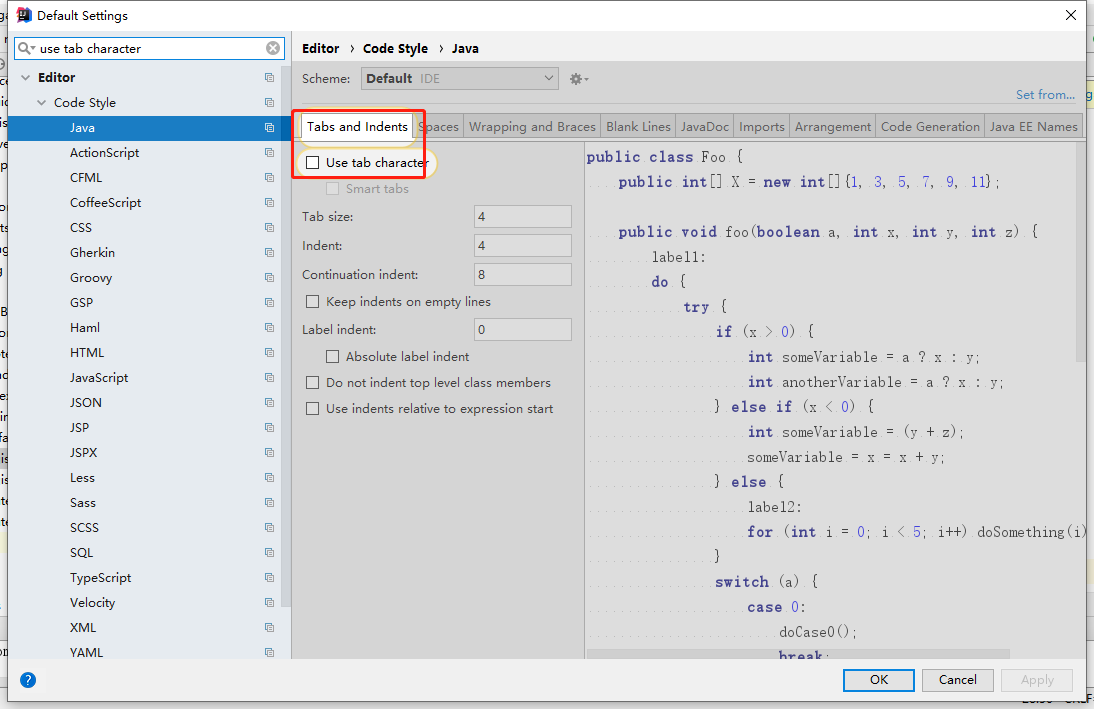Switch to the Tabs and Indents tab
This screenshot has width=1094, height=709.
click(357, 126)
